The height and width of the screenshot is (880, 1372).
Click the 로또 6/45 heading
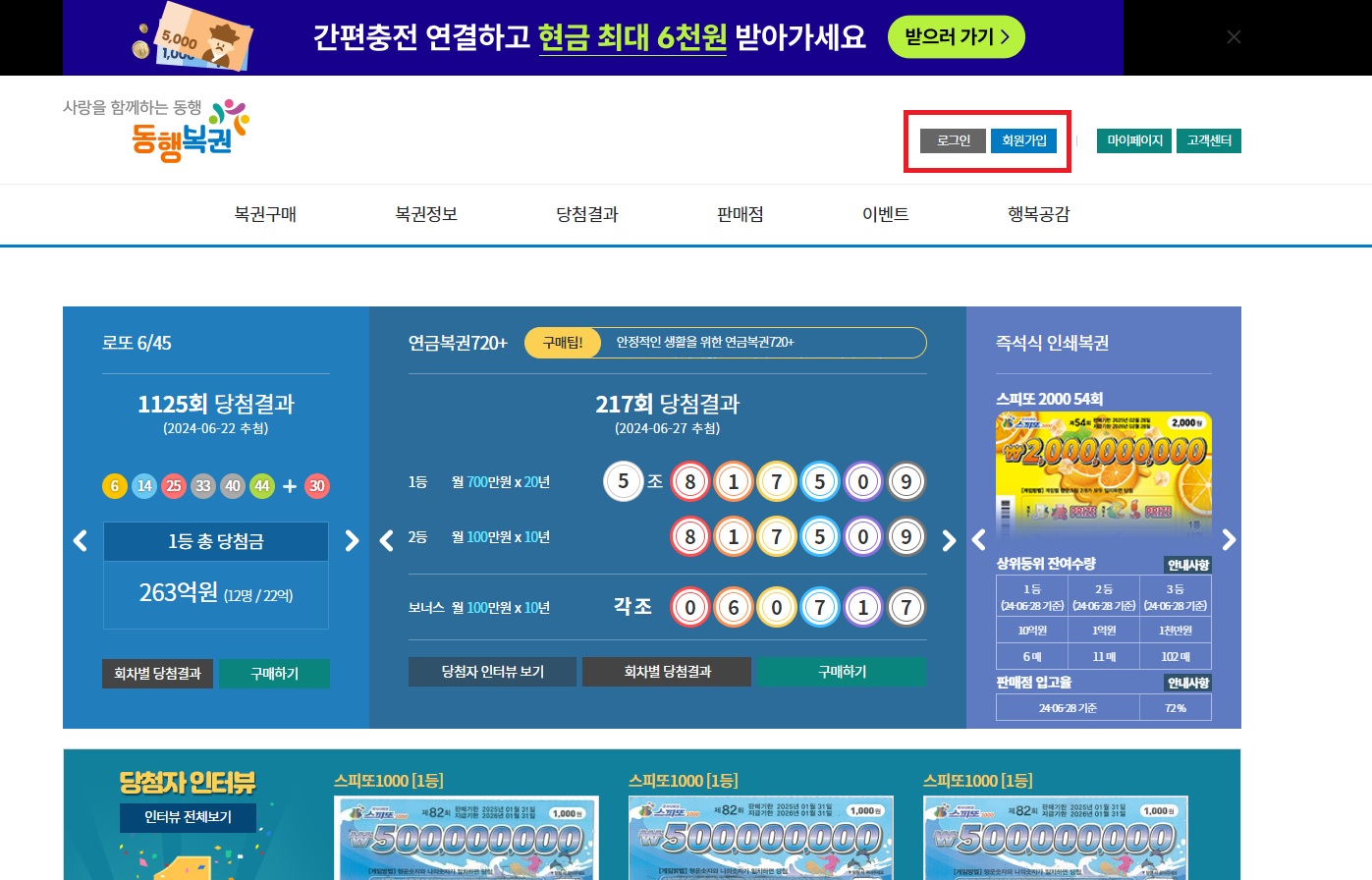pyautogui.click(x=137, y=343)
